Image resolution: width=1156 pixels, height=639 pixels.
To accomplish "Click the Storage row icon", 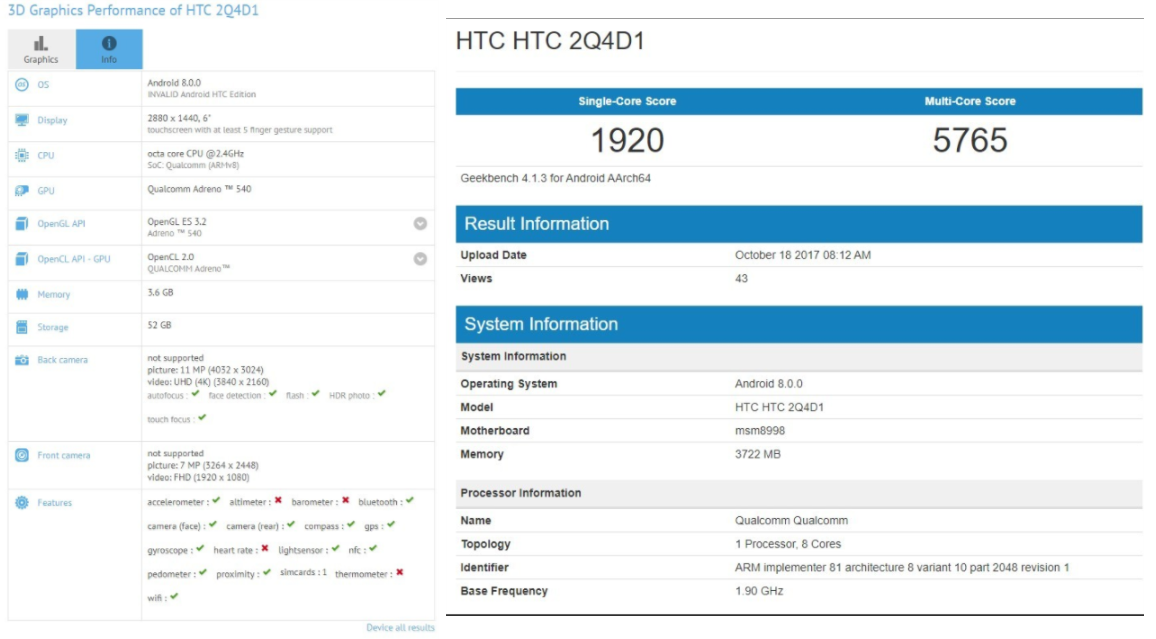I will [x=22, y=327].
